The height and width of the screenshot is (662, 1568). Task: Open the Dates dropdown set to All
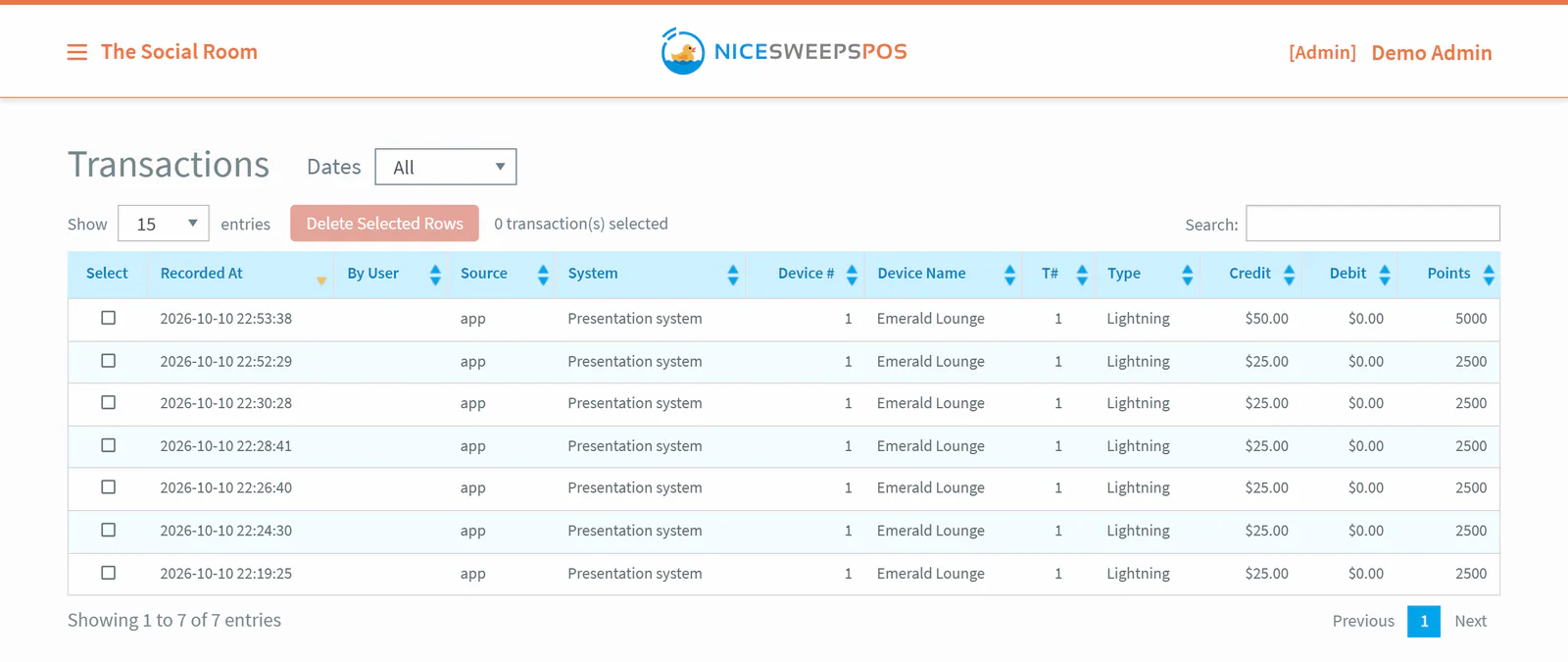coord(446,167)
